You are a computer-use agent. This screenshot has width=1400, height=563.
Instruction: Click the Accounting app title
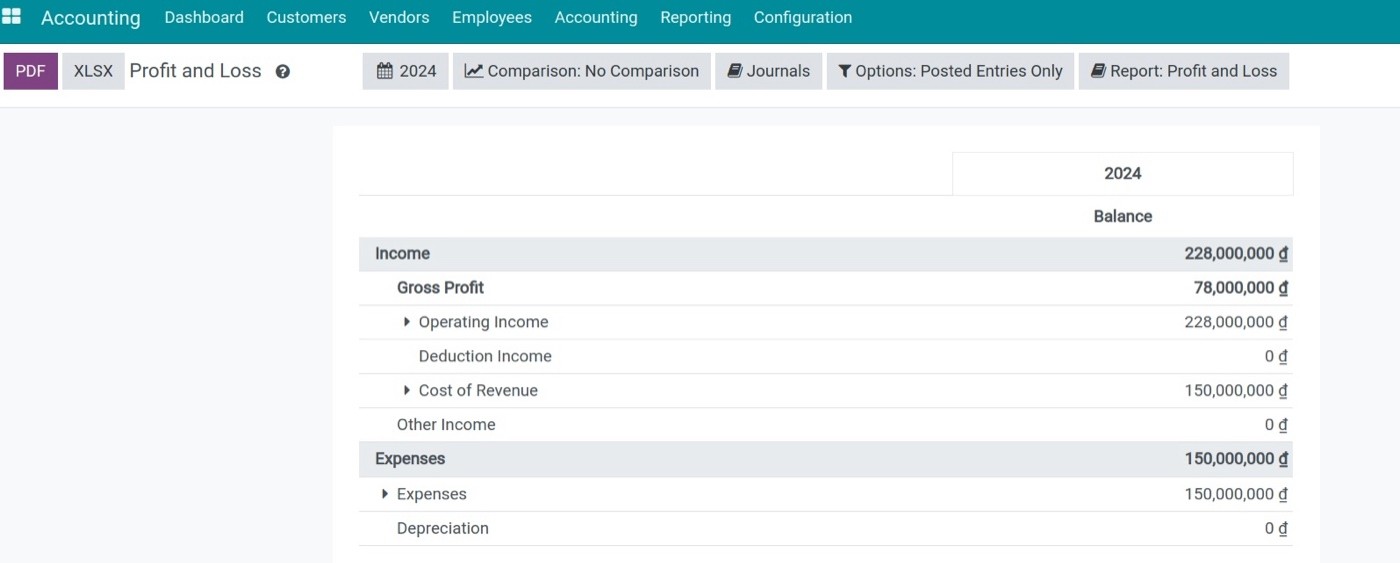click(x=91, y=18)
